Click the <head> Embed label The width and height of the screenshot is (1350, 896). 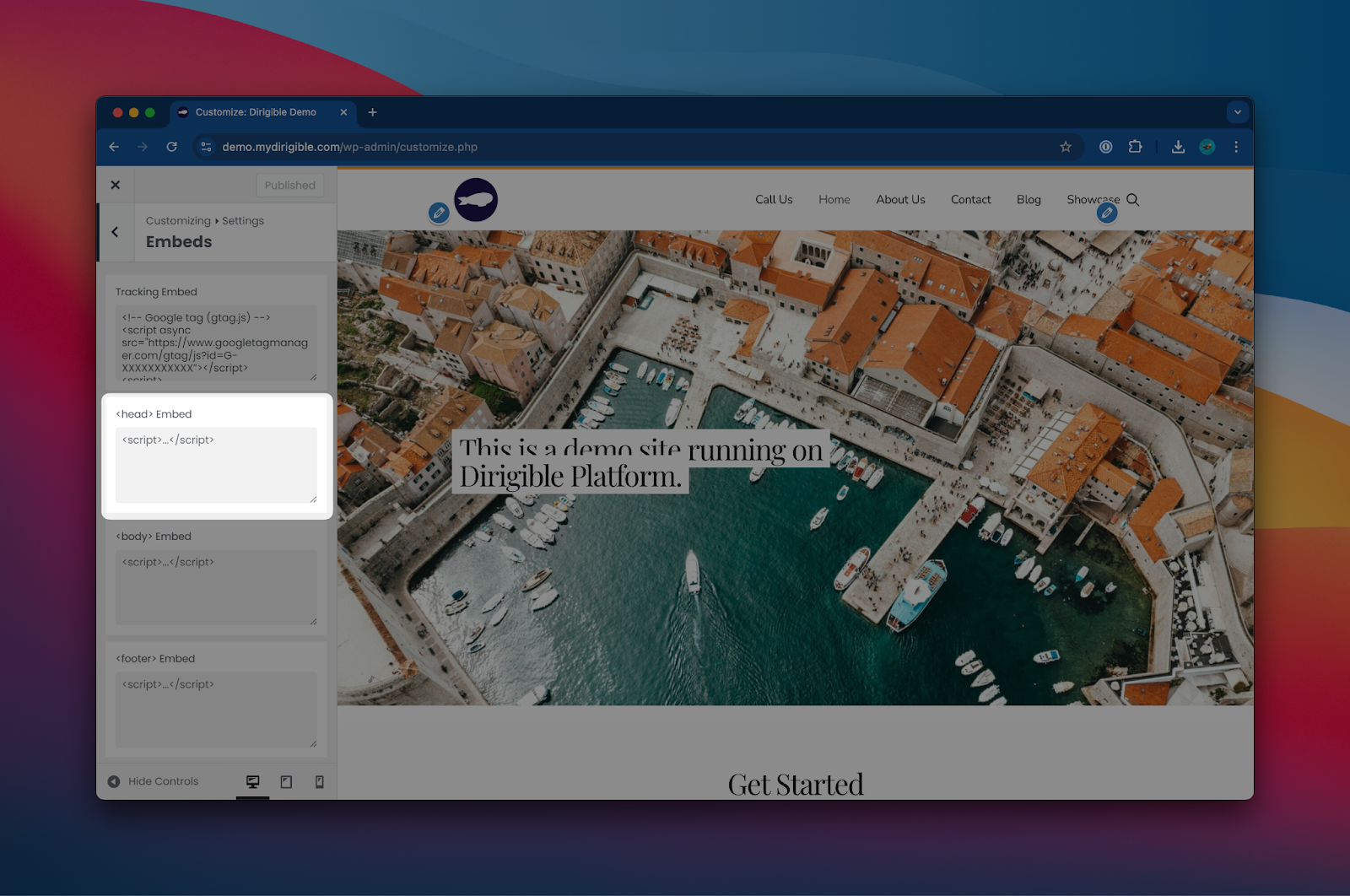tap(154, 414)
